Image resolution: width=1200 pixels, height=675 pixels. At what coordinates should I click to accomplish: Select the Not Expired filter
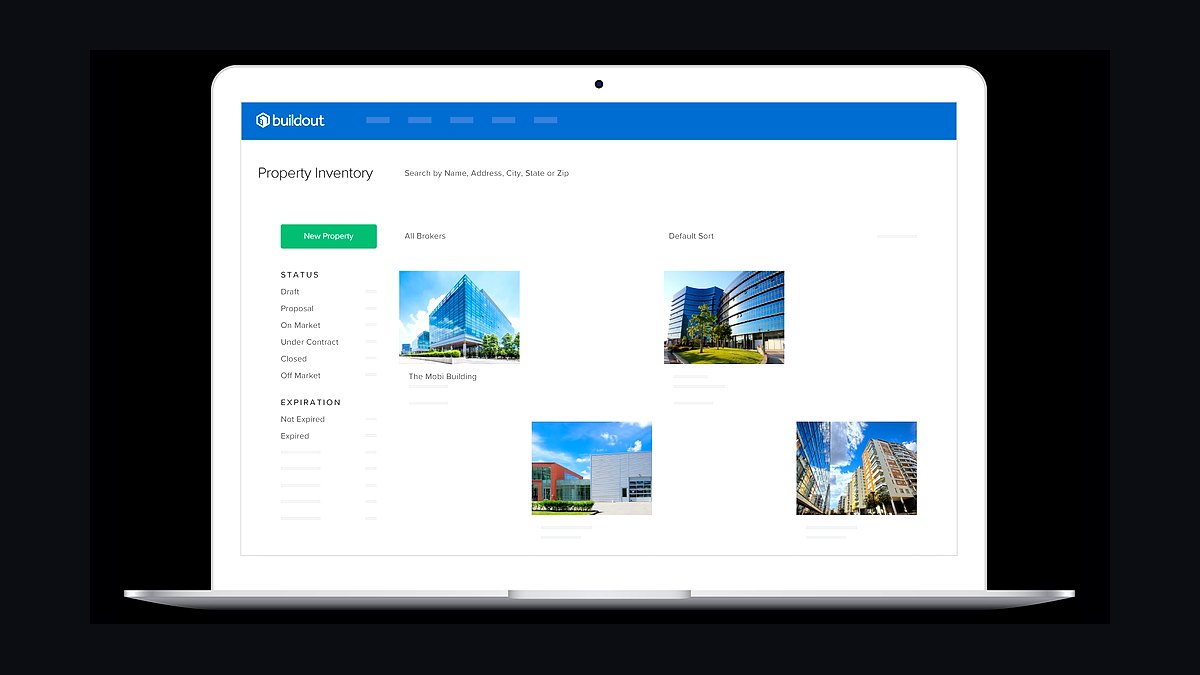302,419
